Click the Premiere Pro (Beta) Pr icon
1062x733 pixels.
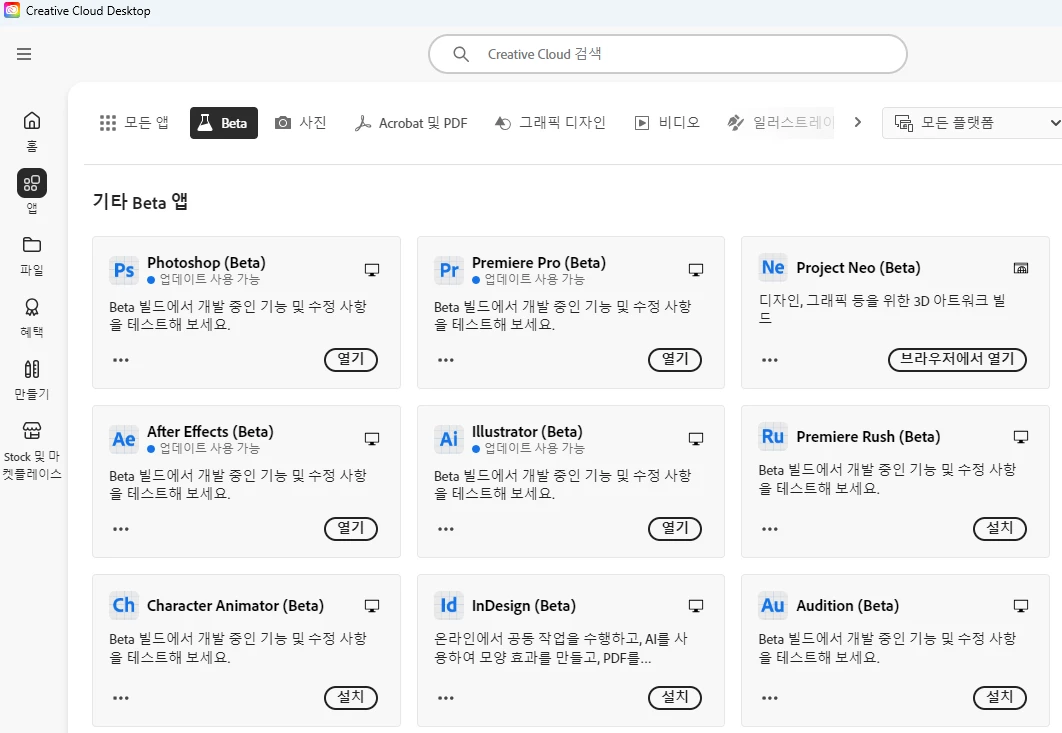click(449, 270)
